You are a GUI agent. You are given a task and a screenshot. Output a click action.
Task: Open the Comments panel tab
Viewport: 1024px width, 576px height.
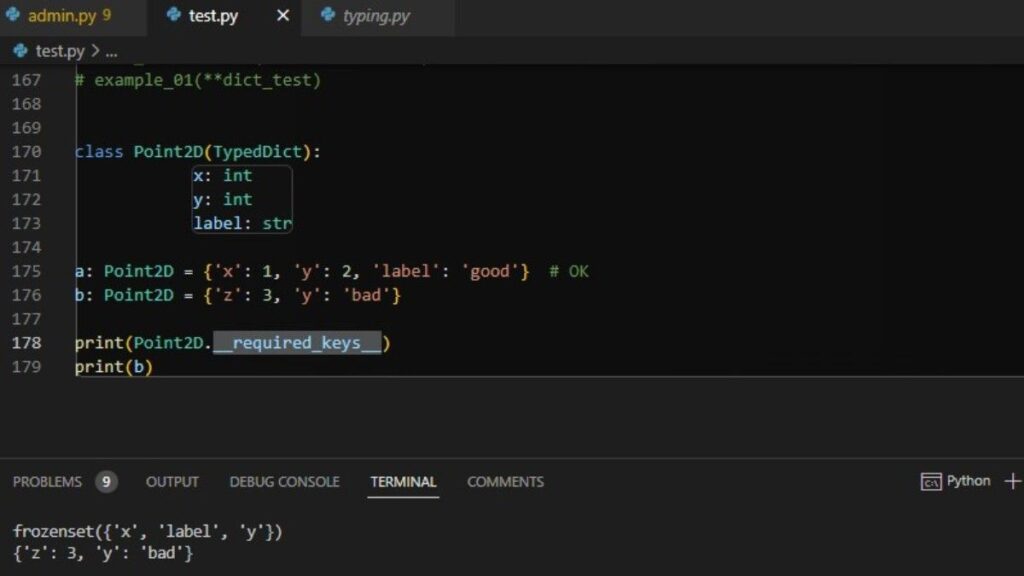coord(505,482)
